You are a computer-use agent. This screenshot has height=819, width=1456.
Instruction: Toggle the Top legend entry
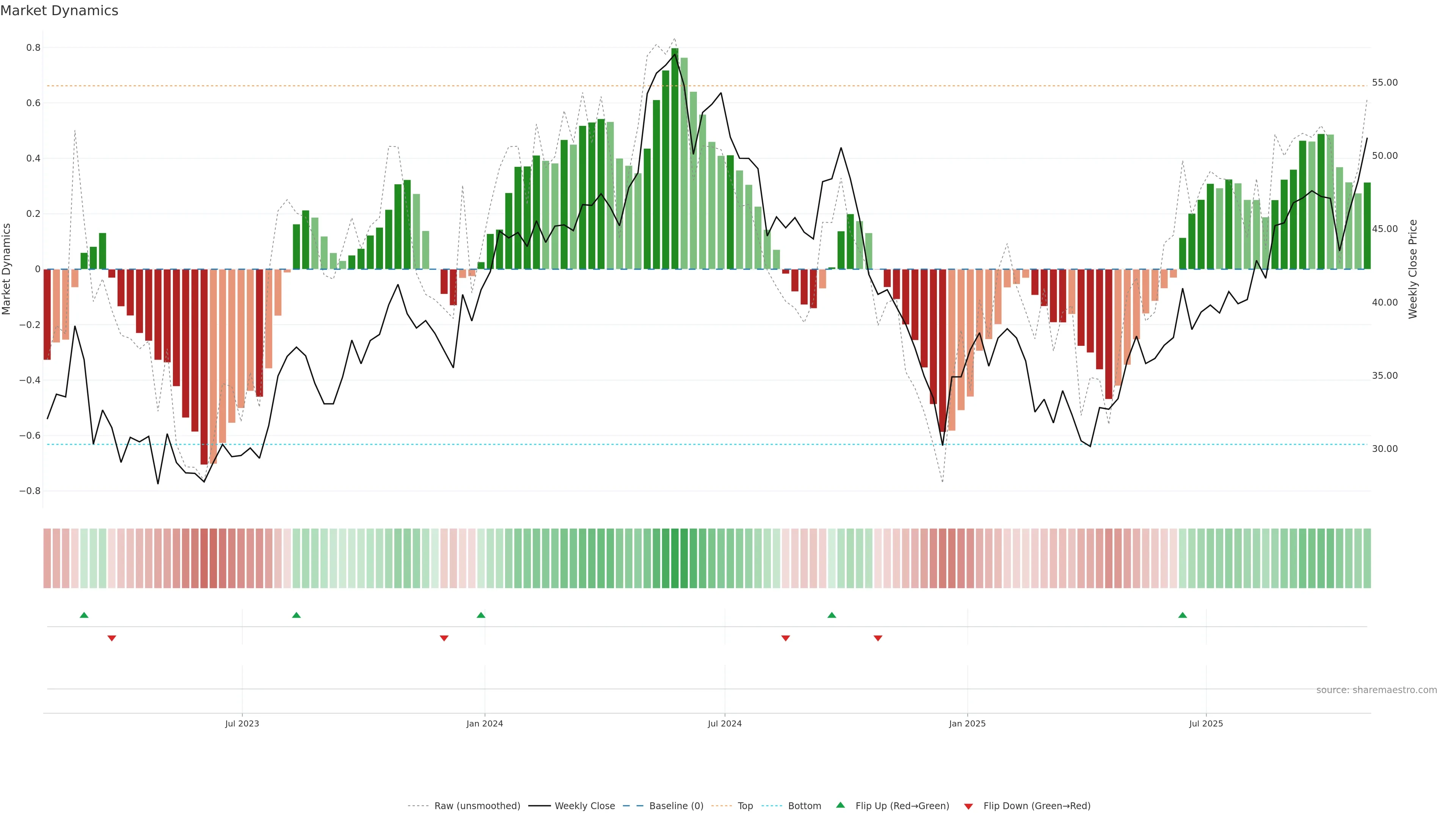click(745, 806)
